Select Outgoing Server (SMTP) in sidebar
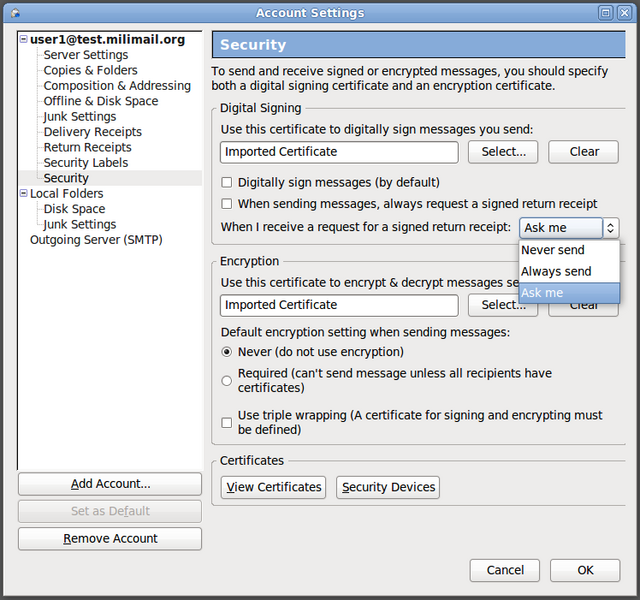Image resolution: width=640 pixels, height=600 pixels. click(96, 240)
